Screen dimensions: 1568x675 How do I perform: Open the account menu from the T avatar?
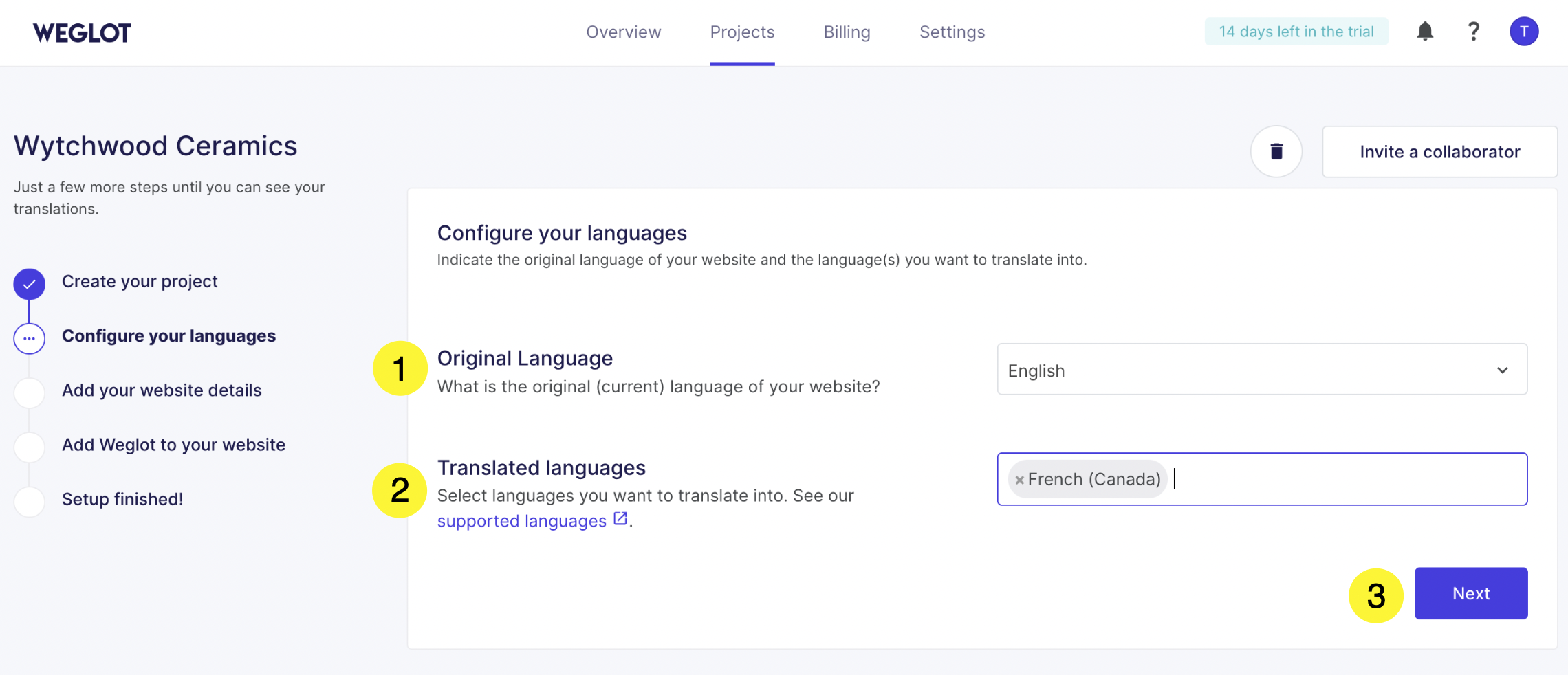pyautogui.click(x=1524, y=32)
